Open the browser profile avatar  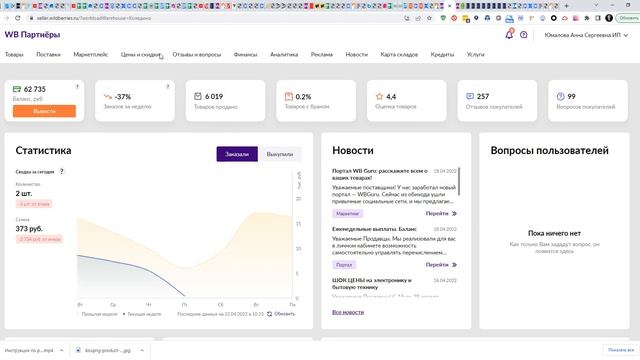coord(609,18)
